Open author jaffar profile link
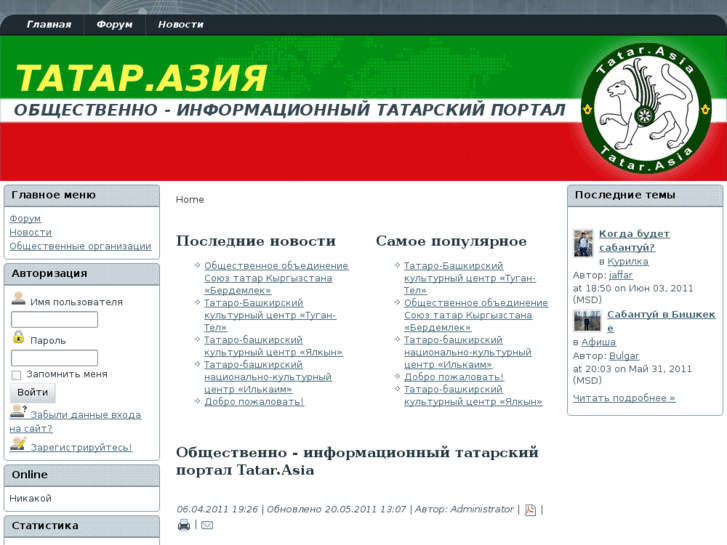Screen dimensions: 727x545 click(621, 275)
